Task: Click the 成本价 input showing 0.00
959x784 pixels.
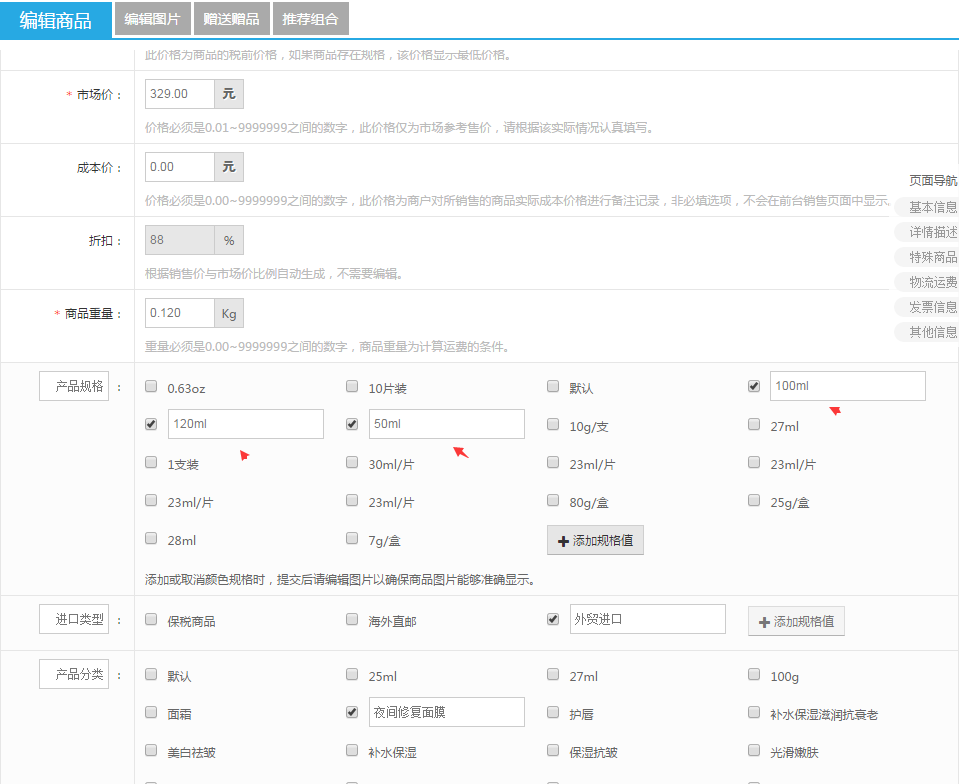Action: (180, 167)
